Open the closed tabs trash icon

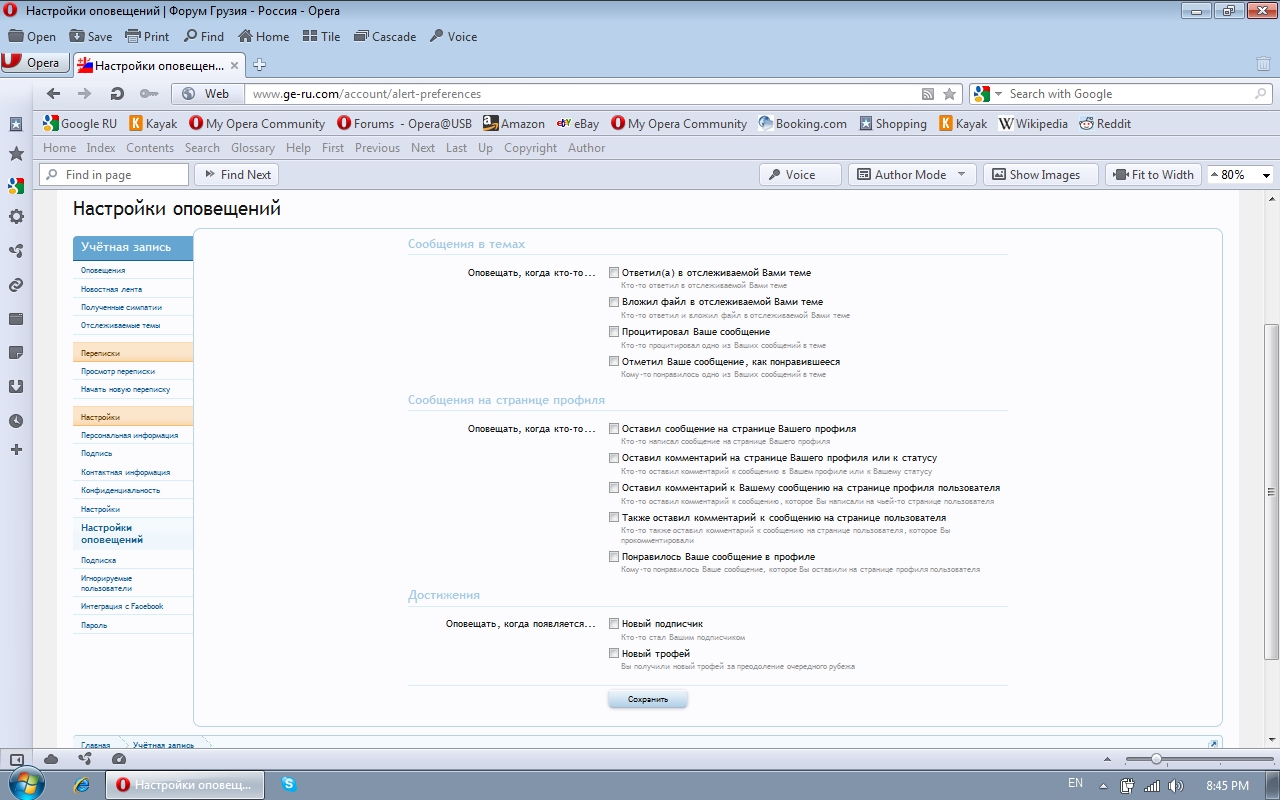(1263, 64)
